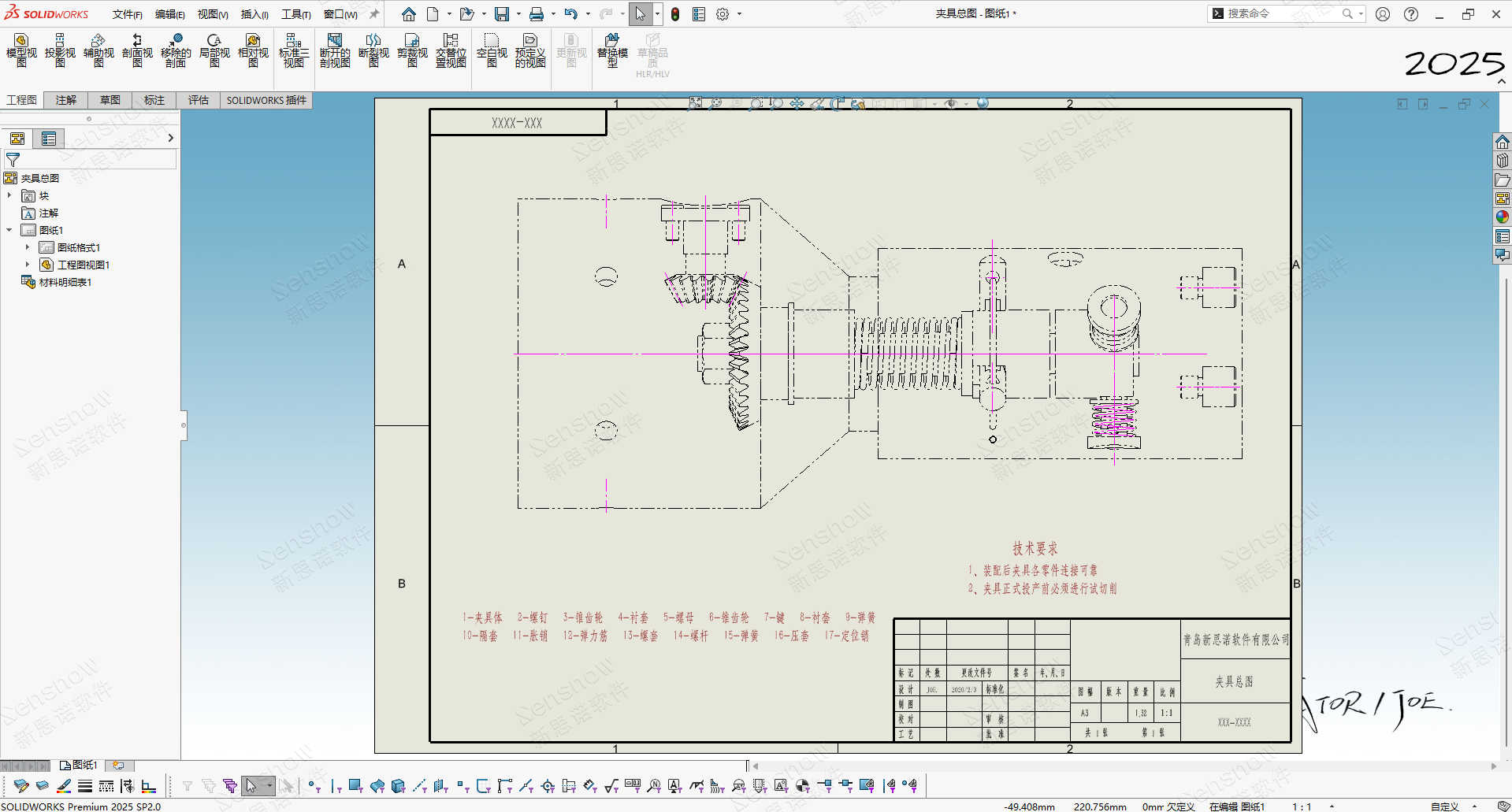
Task: Open the Appearances color ball pane
Action: (x=1503, y=217)
